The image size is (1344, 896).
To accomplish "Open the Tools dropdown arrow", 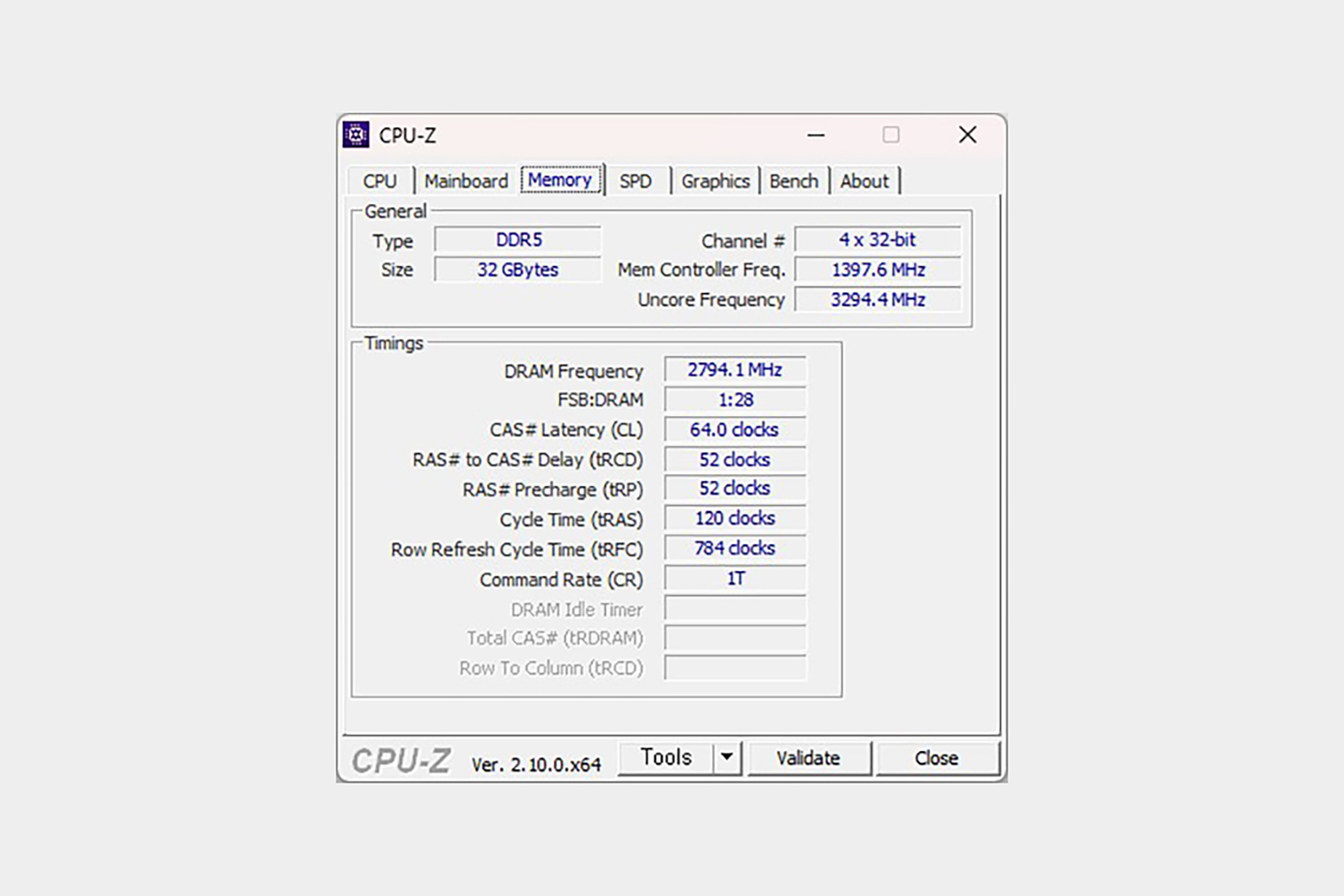I will [726, 757].
